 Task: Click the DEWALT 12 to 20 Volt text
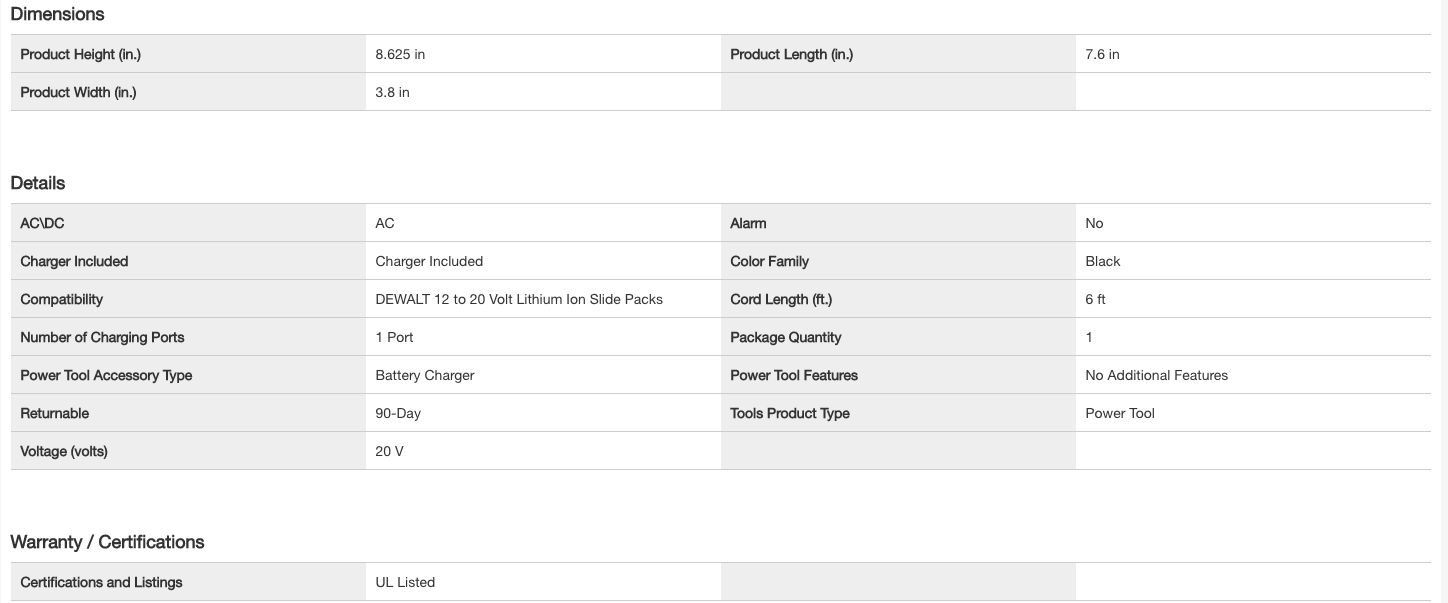point(518,299)
